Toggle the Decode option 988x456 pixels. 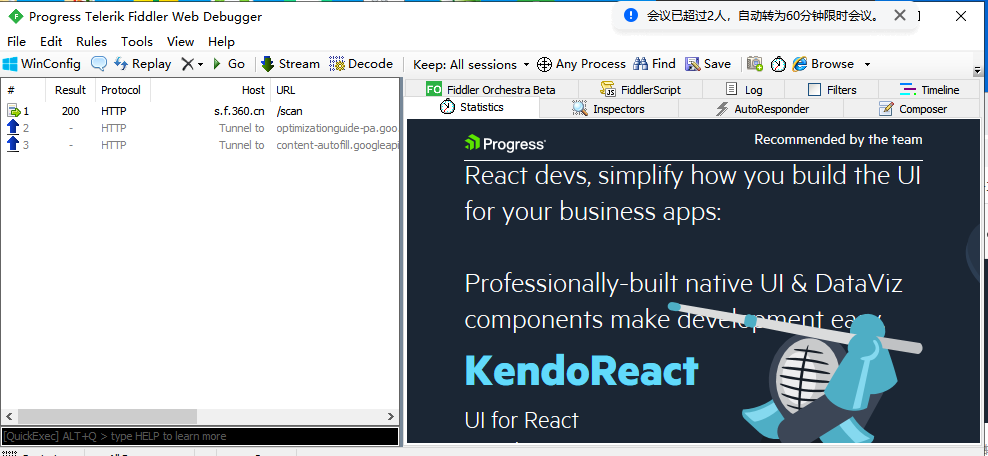(x=361, y=64)
